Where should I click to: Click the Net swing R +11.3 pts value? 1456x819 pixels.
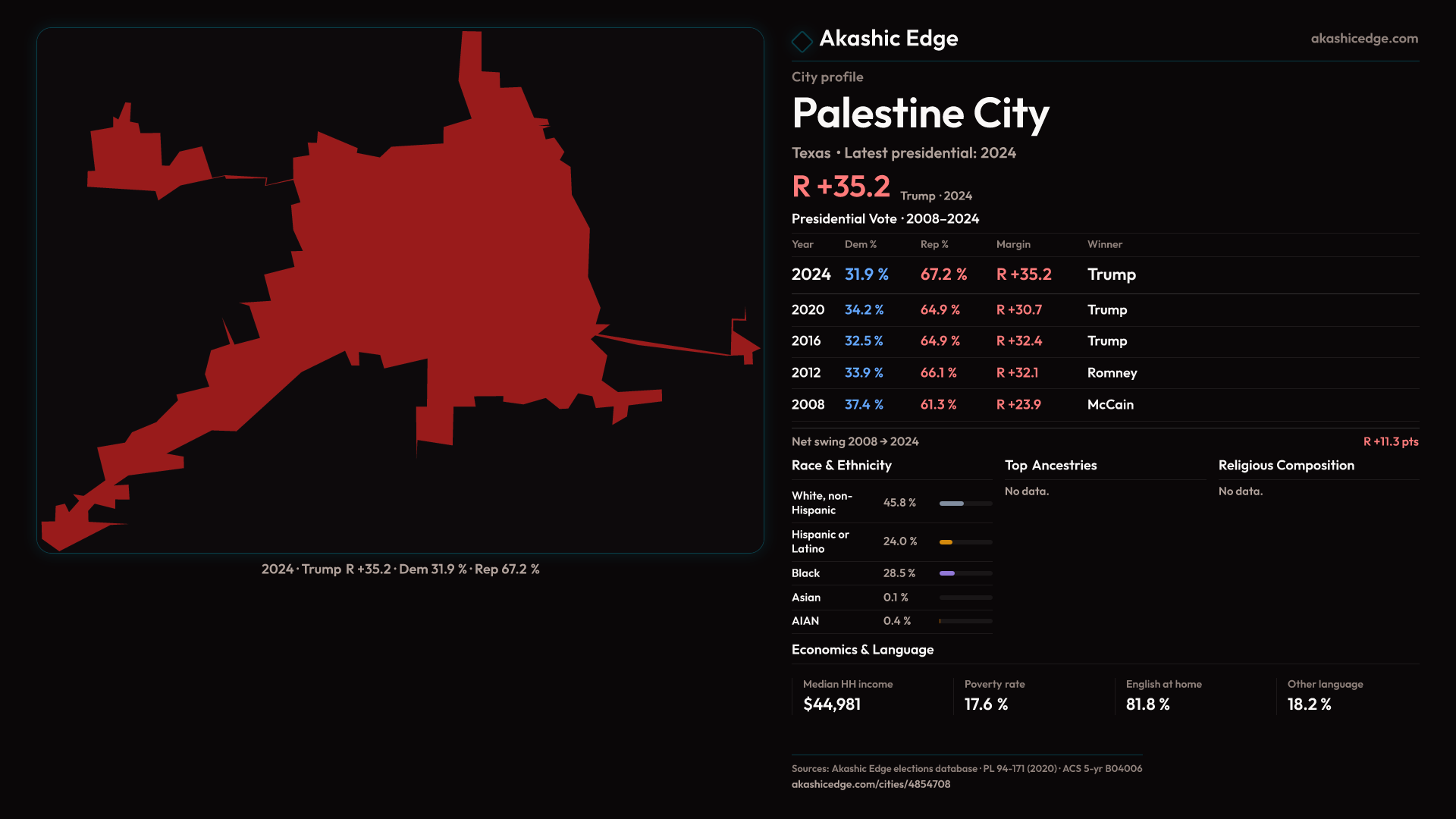point(1390,441)
